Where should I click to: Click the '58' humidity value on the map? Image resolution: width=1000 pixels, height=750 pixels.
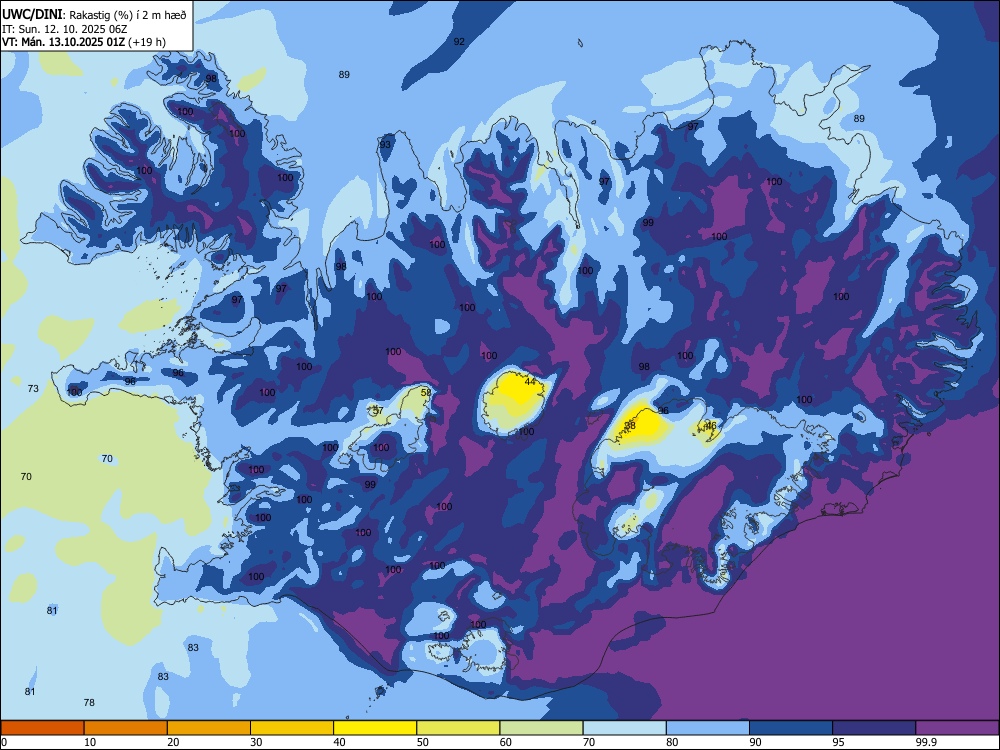(426, 393)
